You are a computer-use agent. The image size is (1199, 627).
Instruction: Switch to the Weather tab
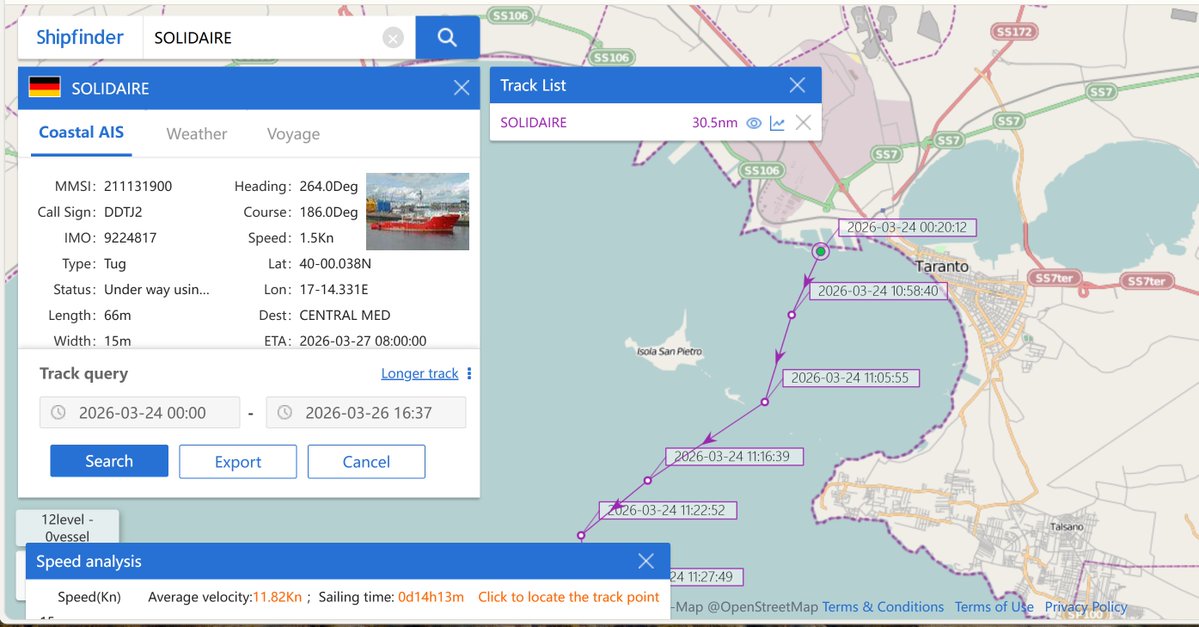pyautogui.click(x=196, y=133)
